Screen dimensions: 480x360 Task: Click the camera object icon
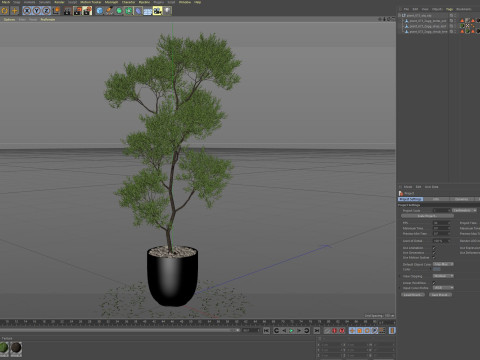tap(157, 11)
